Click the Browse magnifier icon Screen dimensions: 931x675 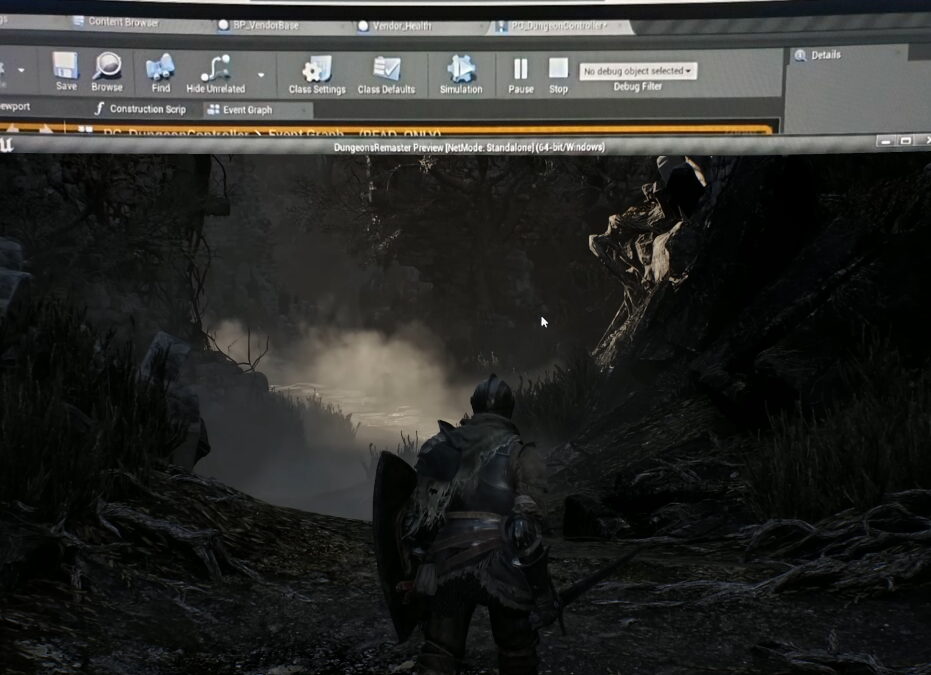pos(107,72)
